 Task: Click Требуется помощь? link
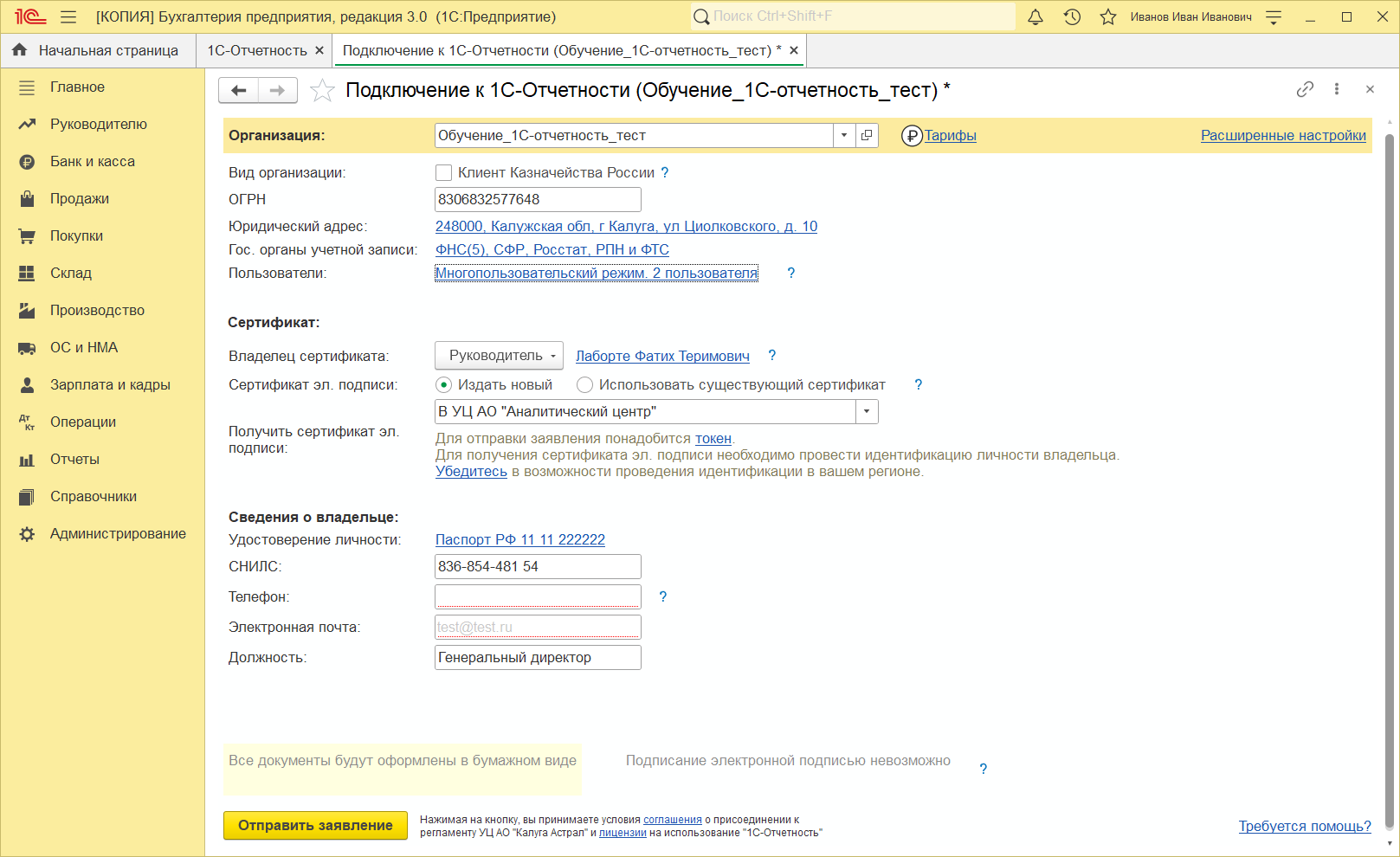point(1305,827)
